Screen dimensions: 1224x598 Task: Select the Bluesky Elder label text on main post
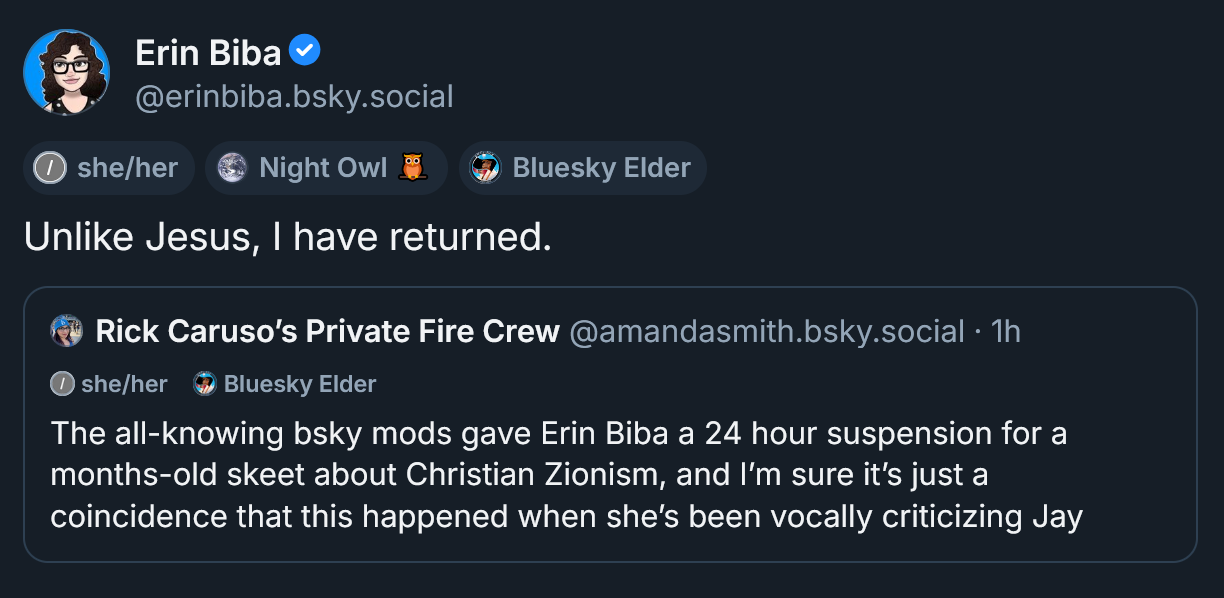point(601,168)
